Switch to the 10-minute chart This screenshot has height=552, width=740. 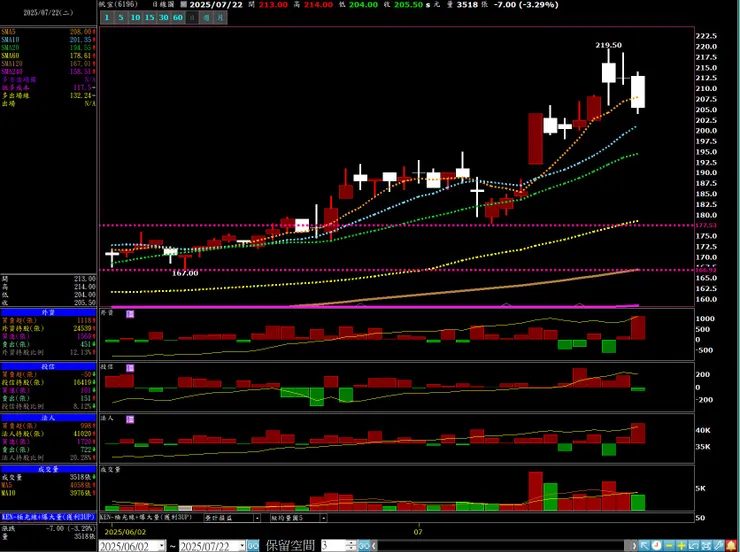click(x=135, y=17)
